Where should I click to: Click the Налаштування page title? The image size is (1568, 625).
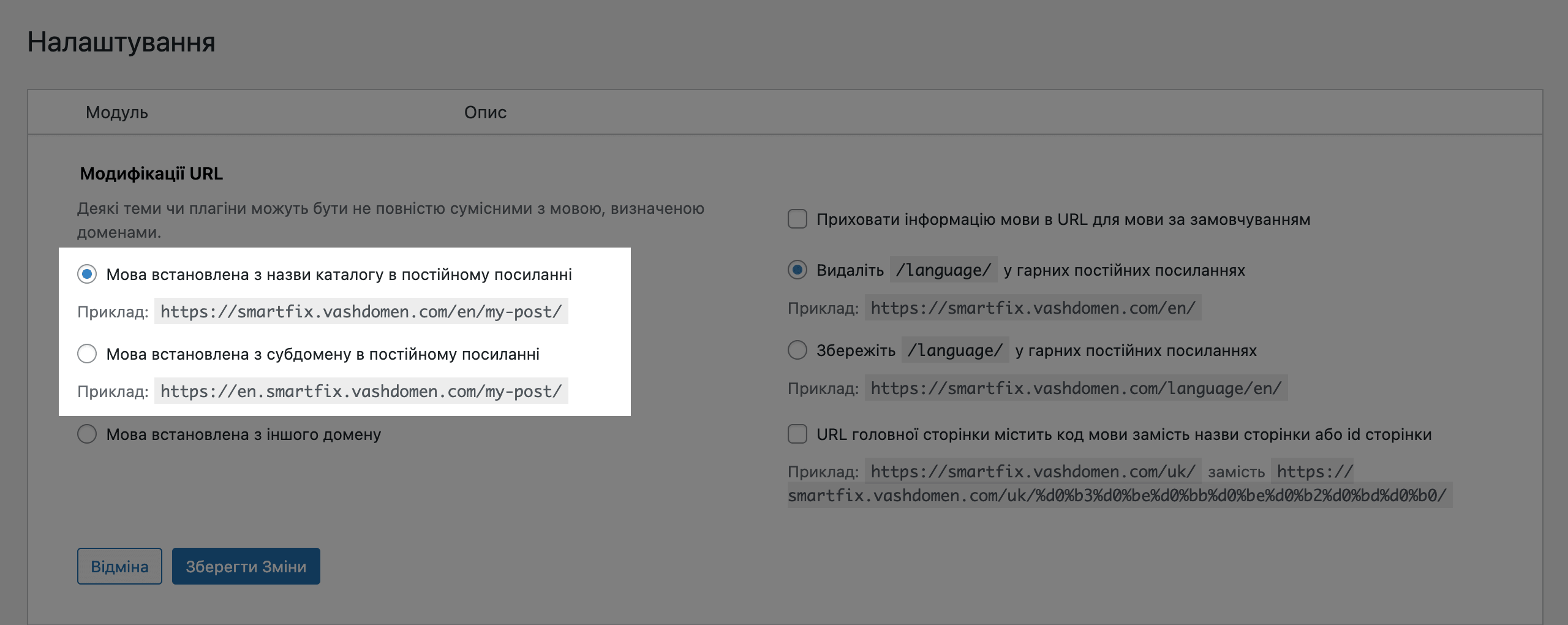[x=121, y=42]
